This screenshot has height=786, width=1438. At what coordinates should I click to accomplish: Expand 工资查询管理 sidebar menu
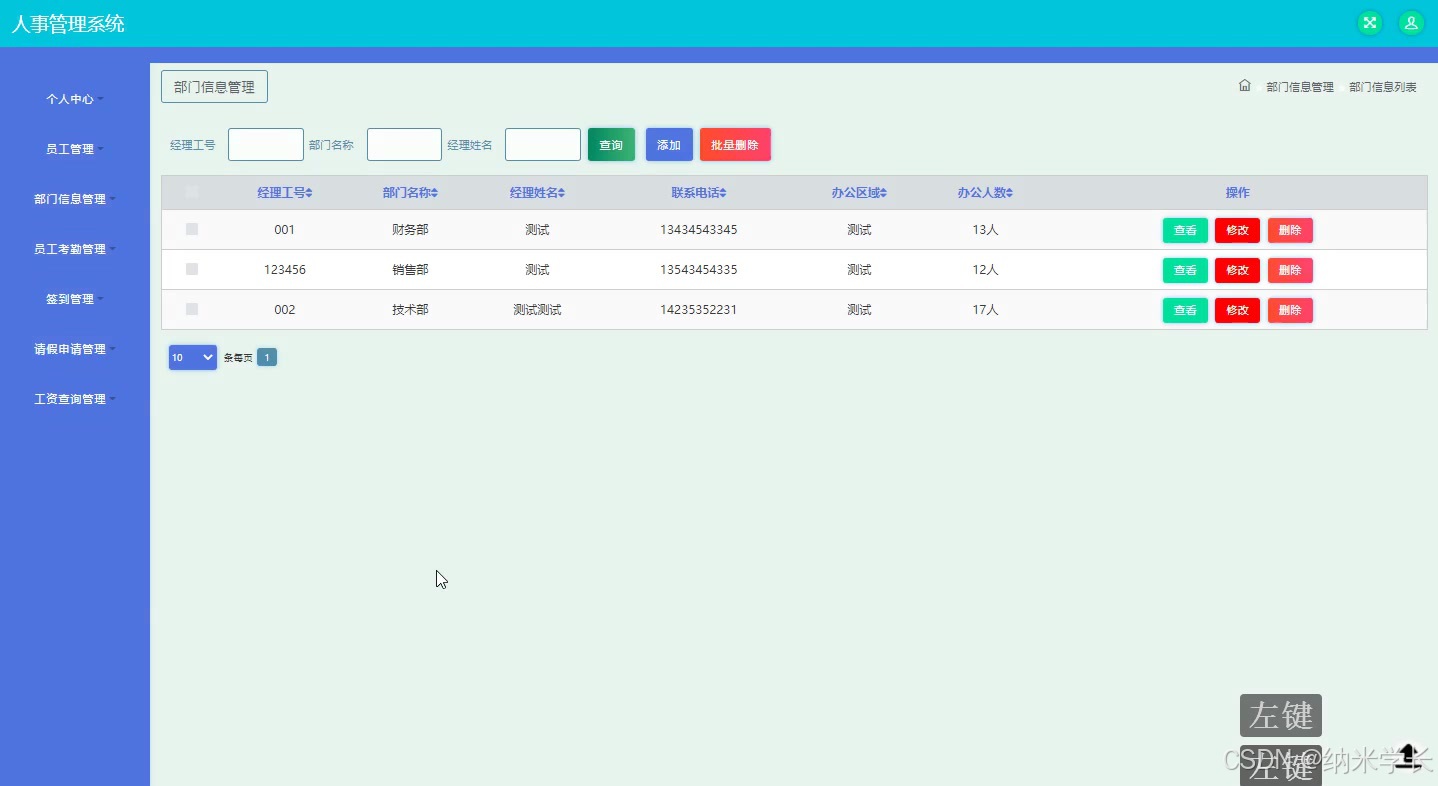[74, 399]
